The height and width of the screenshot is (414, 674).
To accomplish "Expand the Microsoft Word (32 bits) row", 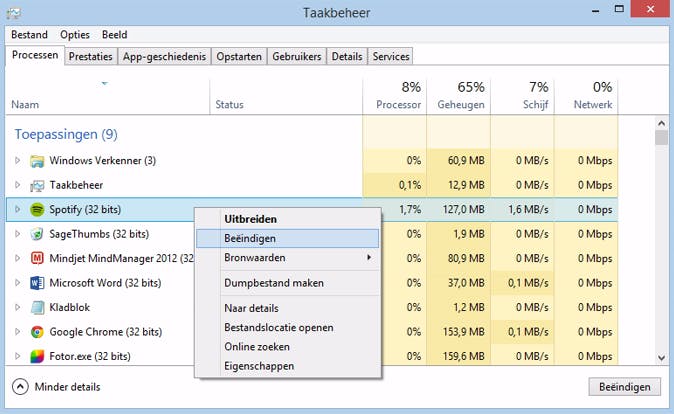I will (17, 282).
